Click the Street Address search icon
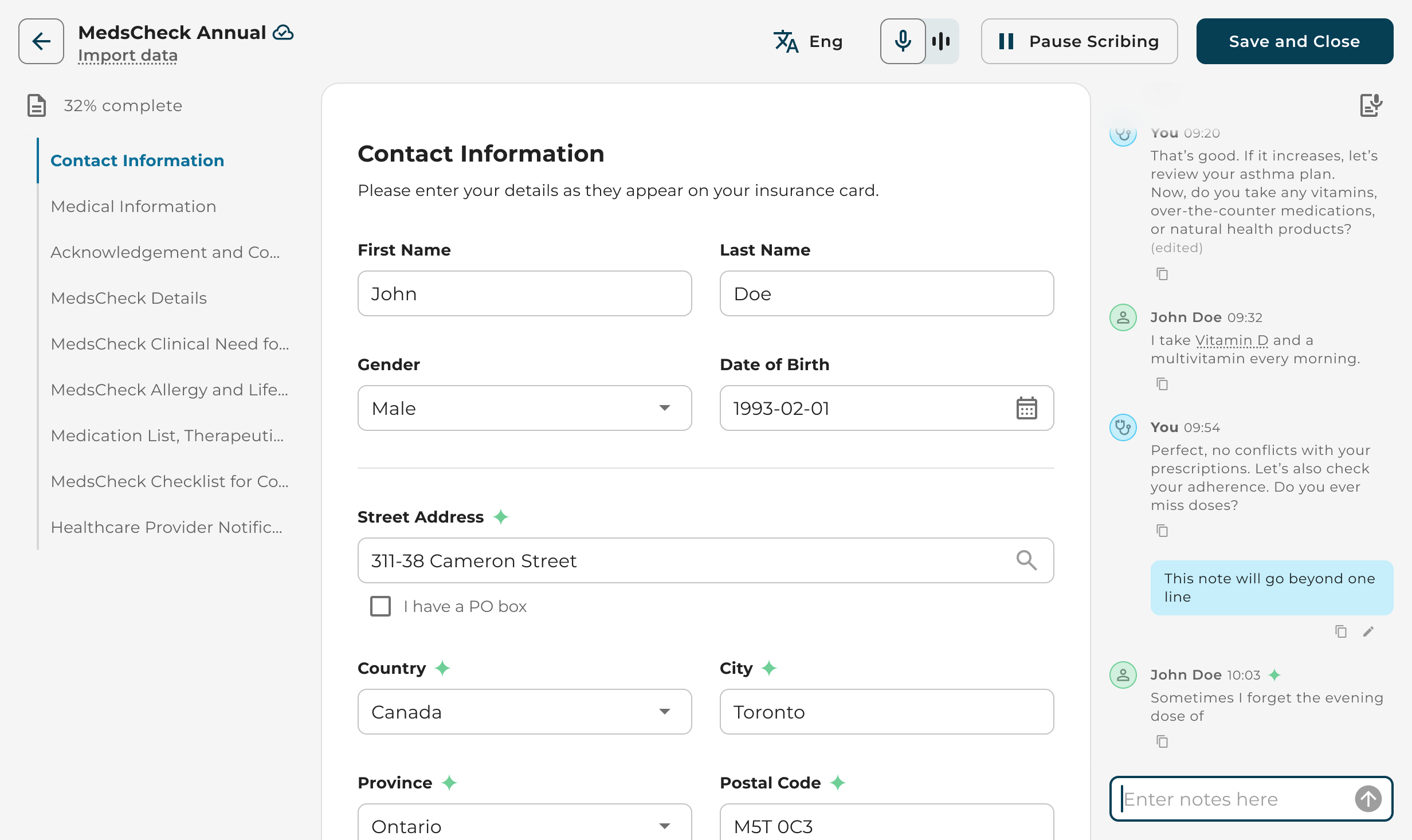The width and height of the screenshot is (1412, 840). (1026, 560)
